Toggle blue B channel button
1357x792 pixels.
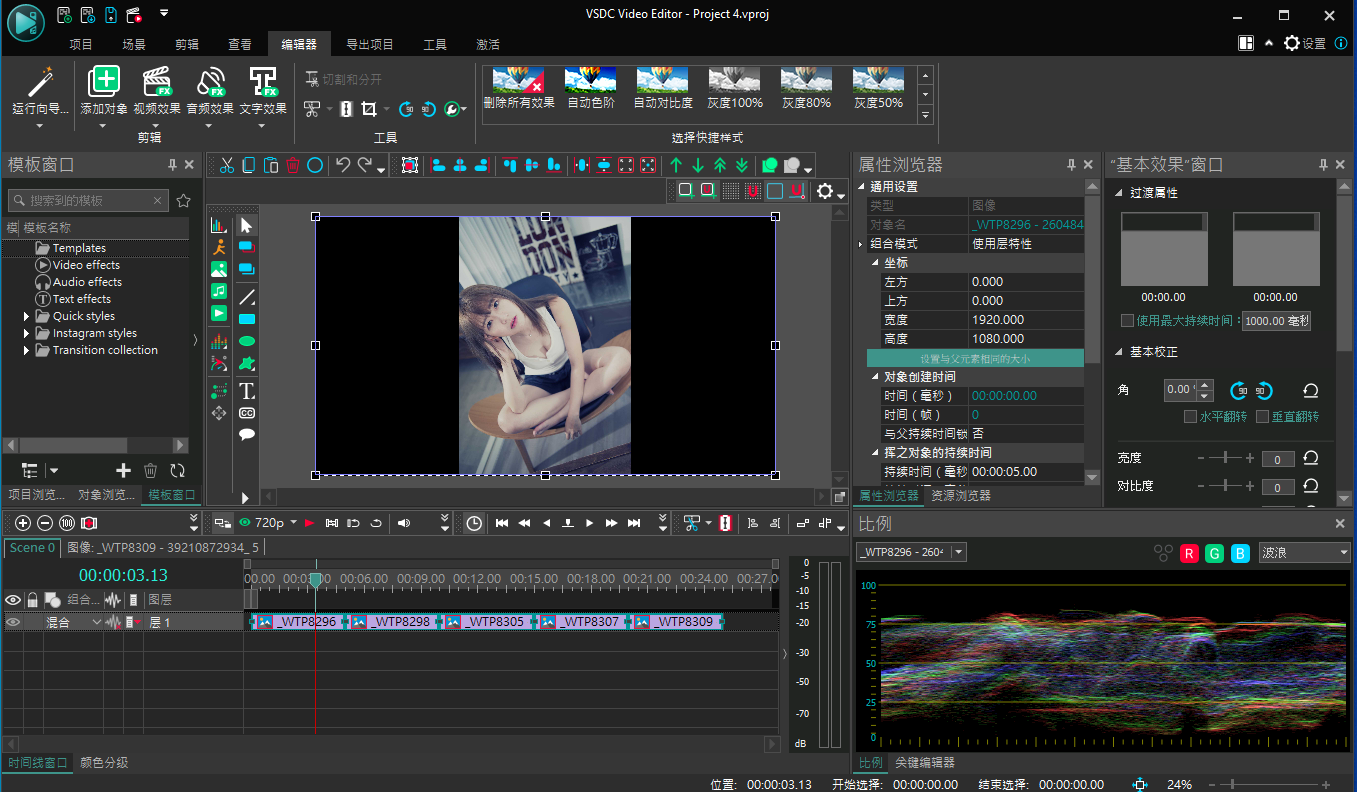(x=1239, y=552)
